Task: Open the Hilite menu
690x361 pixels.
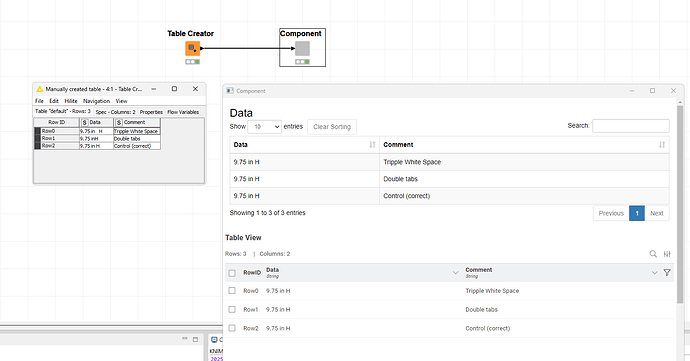Action: [71, 101]
